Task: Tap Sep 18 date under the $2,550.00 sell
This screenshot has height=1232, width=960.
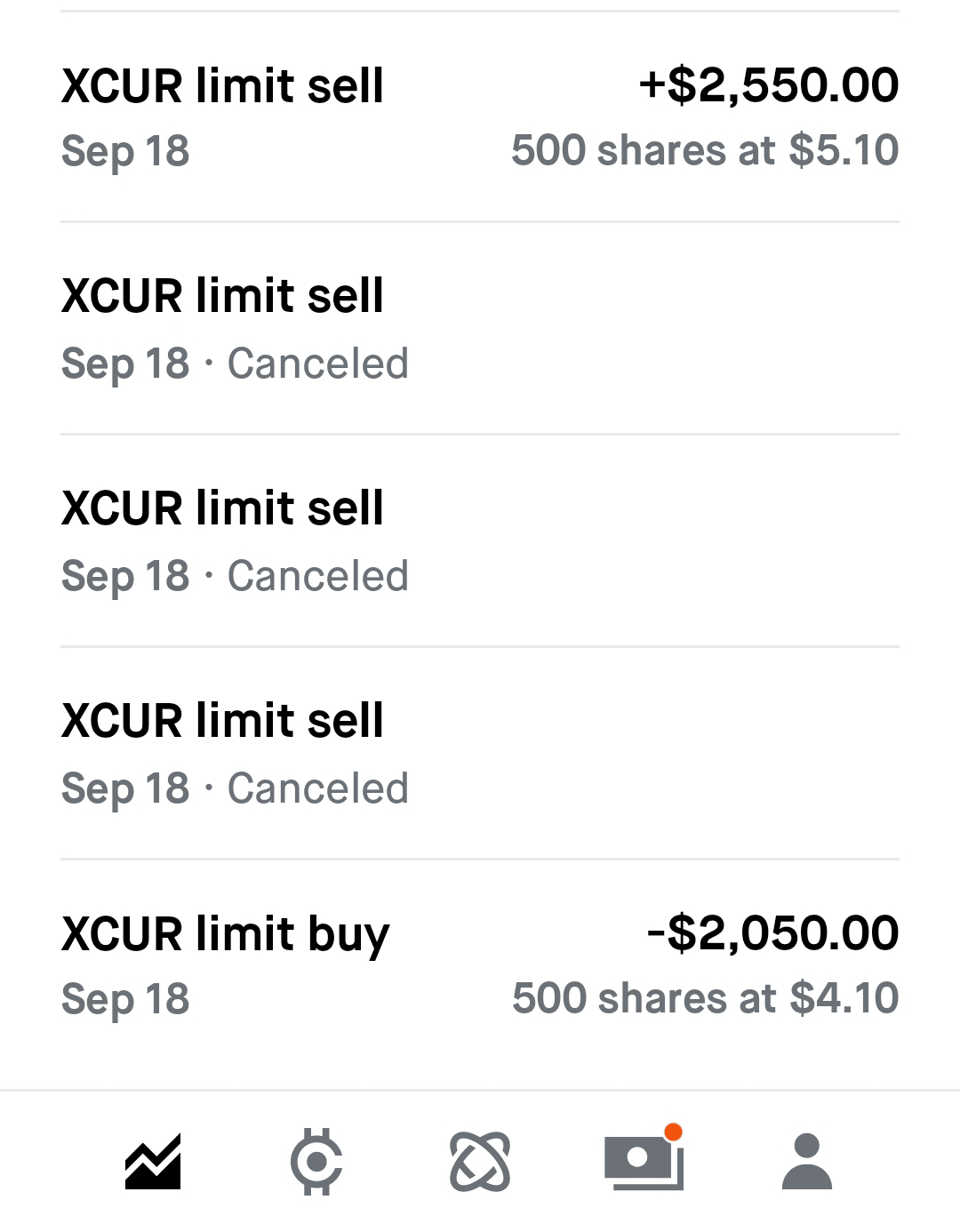Action: click(125, 151)
